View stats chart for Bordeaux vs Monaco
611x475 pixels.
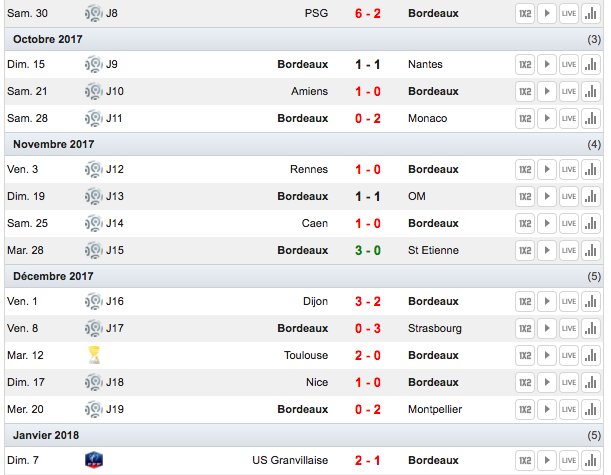tap(591, 118)
